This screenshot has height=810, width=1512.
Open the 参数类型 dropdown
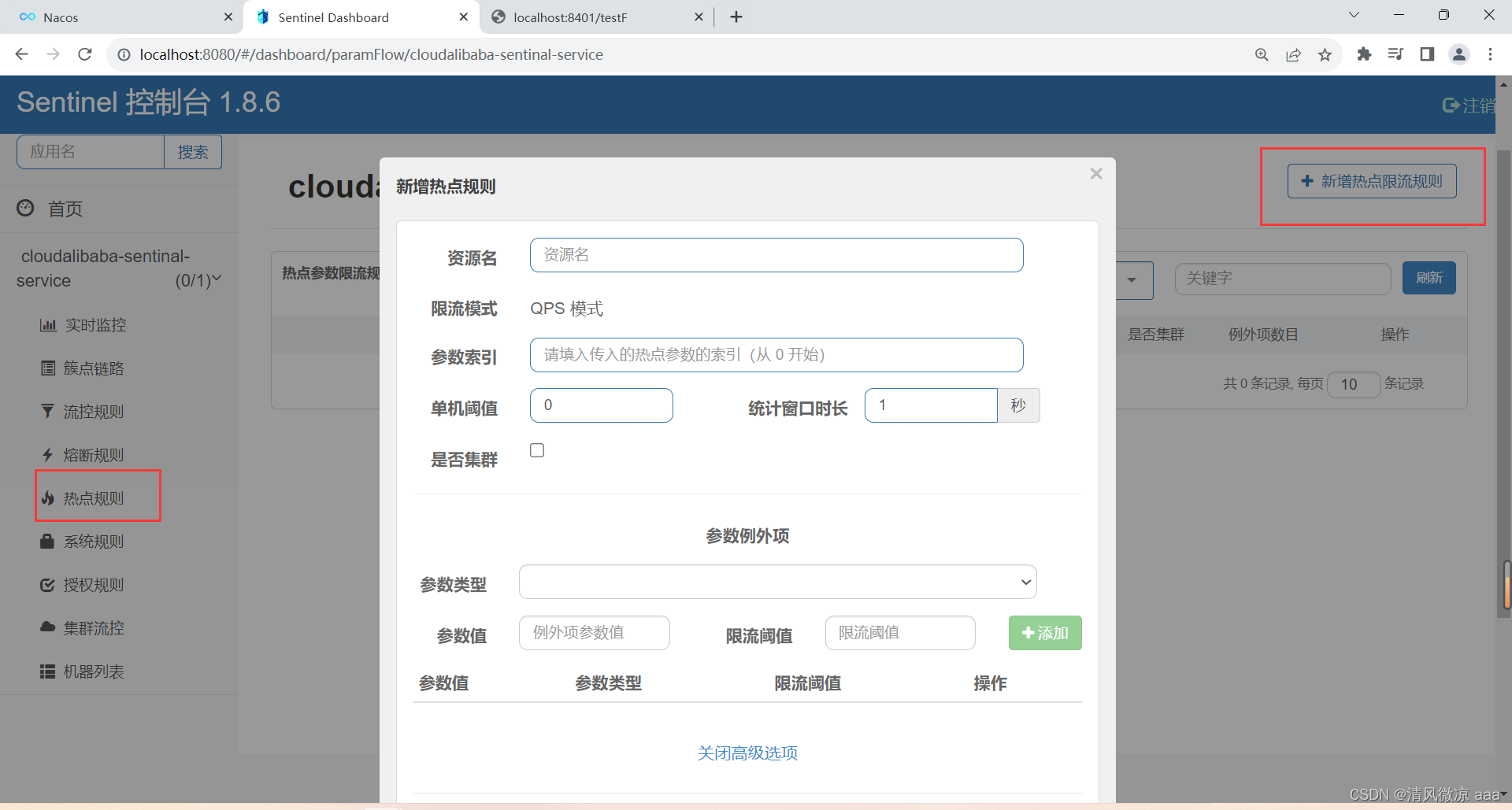coord(777,582)
